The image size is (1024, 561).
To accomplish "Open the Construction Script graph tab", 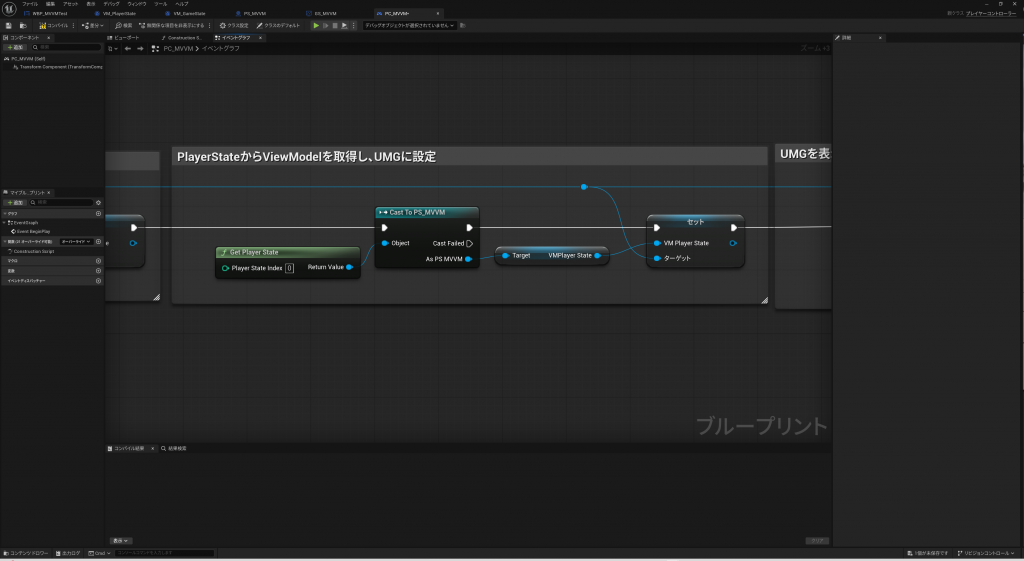I will click(182, 37).
